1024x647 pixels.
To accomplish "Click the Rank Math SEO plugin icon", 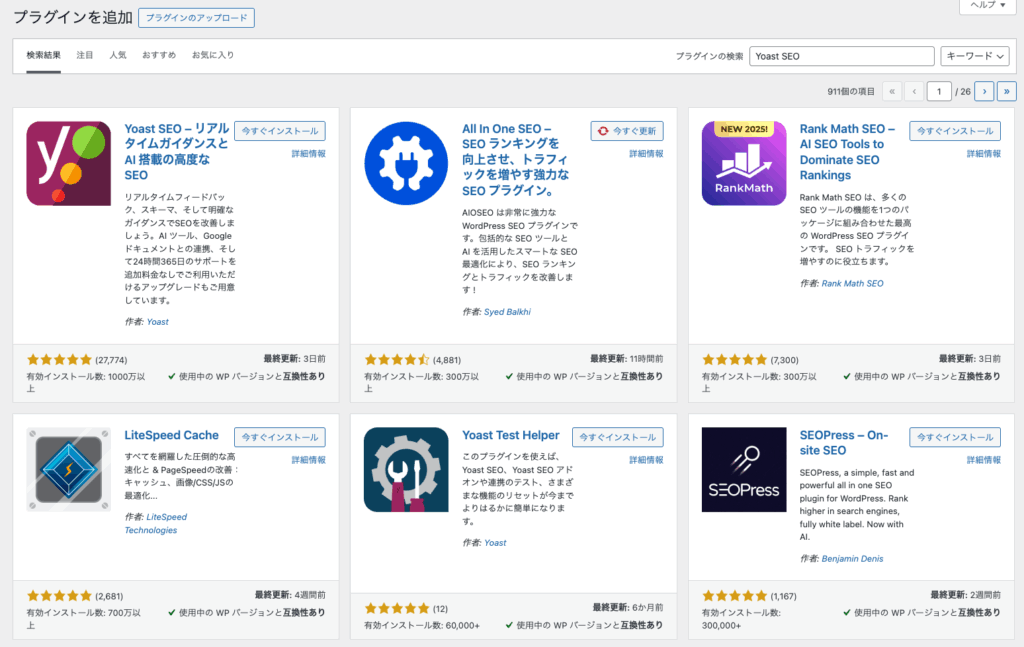I will coord(743,163).
